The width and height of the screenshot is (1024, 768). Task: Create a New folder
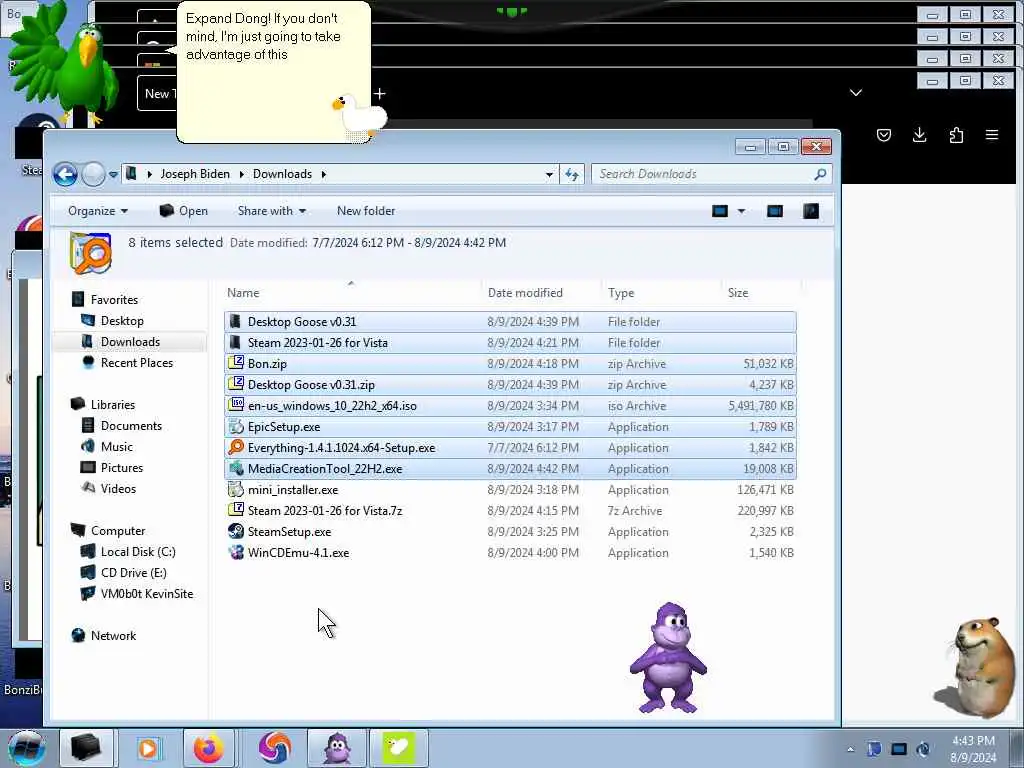366,211
